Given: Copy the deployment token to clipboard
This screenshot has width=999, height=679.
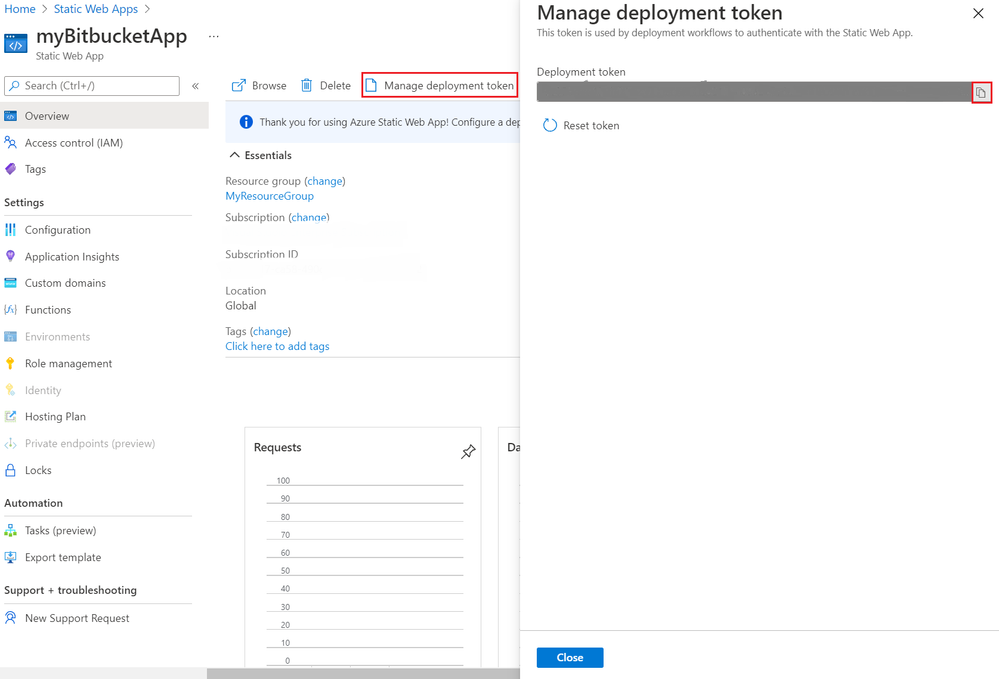Looking at the screenshot, I should coord(981,93).
